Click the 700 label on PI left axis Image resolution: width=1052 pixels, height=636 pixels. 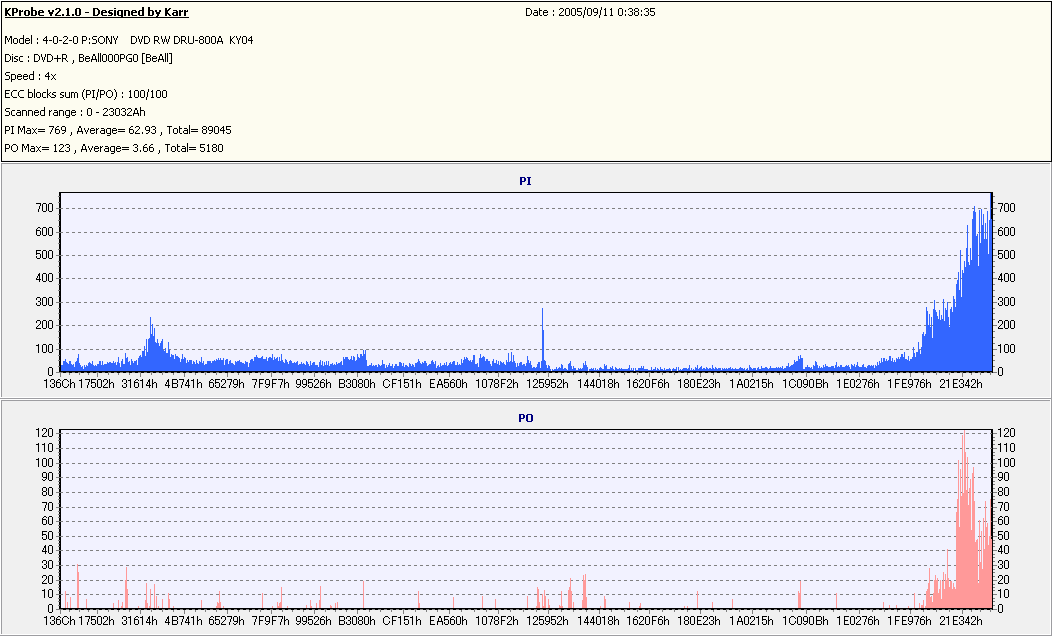(x=45, y=208)
